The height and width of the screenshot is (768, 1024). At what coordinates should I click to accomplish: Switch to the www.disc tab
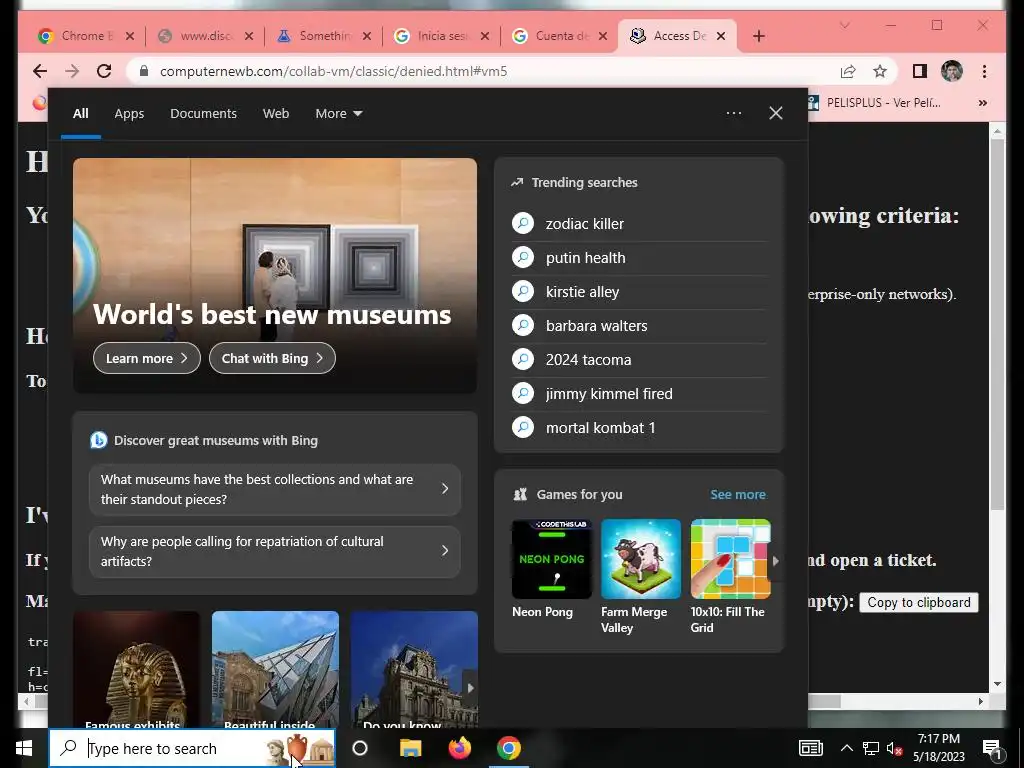coord(206,36)
